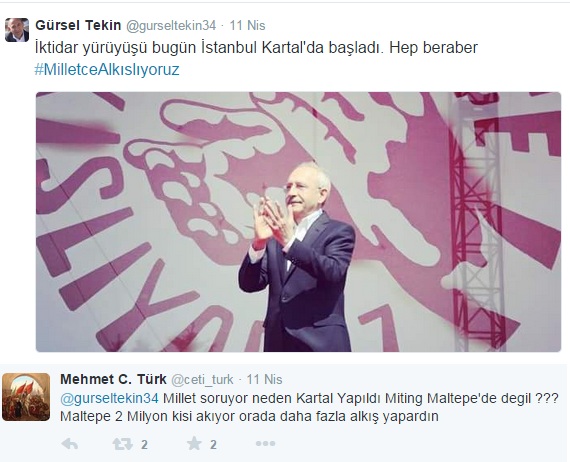Click the retweet count number 2
570x462 pixels.
pos(144,444)
